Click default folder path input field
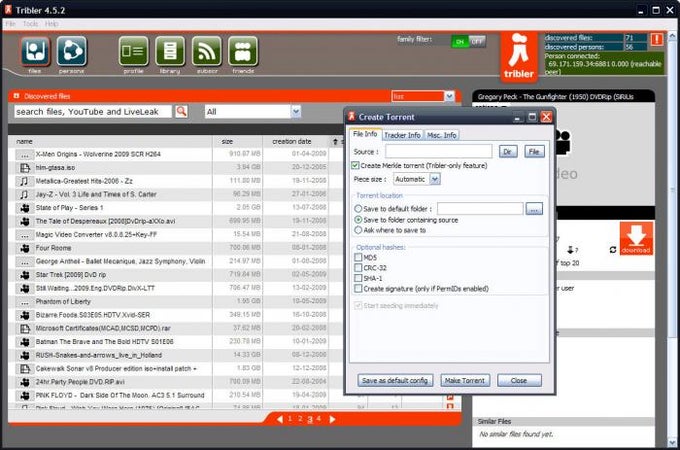This screenshot has width=680, height=450. coord(480,209)
